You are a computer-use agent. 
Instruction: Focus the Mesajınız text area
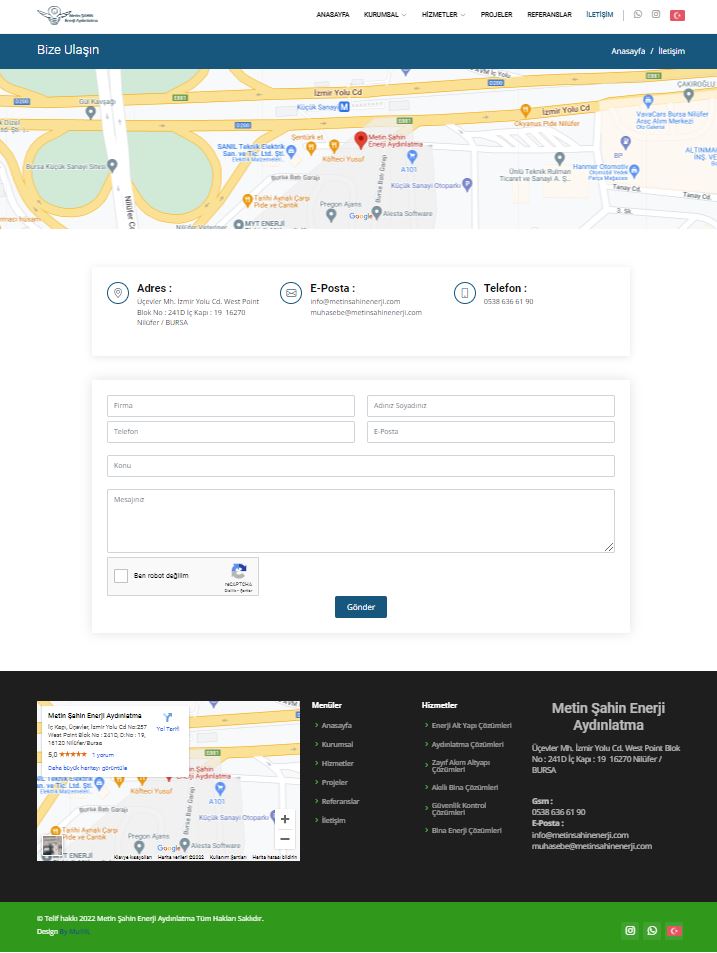pyautogui.click(x=360, y=520)
